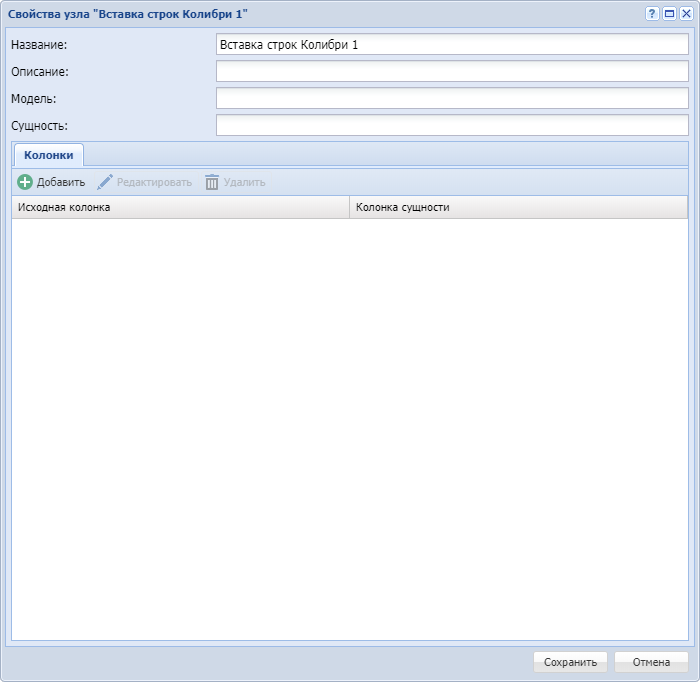
Task: Switch to the Колонки tab
Action: point(48,155)
